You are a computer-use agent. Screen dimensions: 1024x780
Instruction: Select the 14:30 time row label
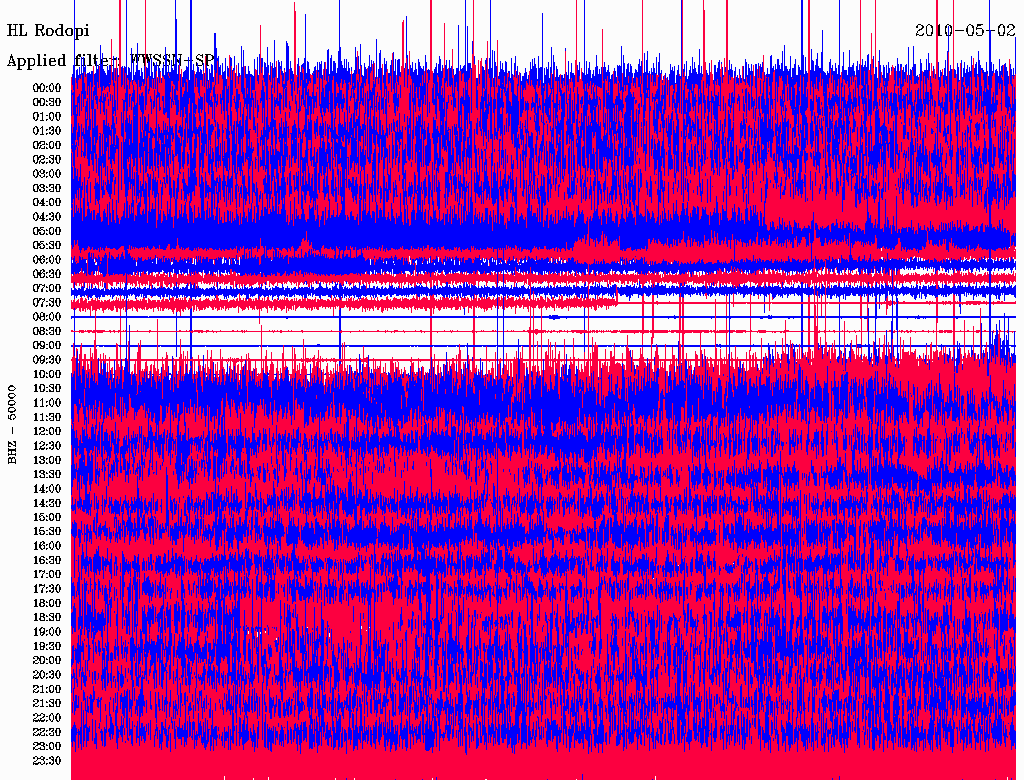tap(47, 503)
